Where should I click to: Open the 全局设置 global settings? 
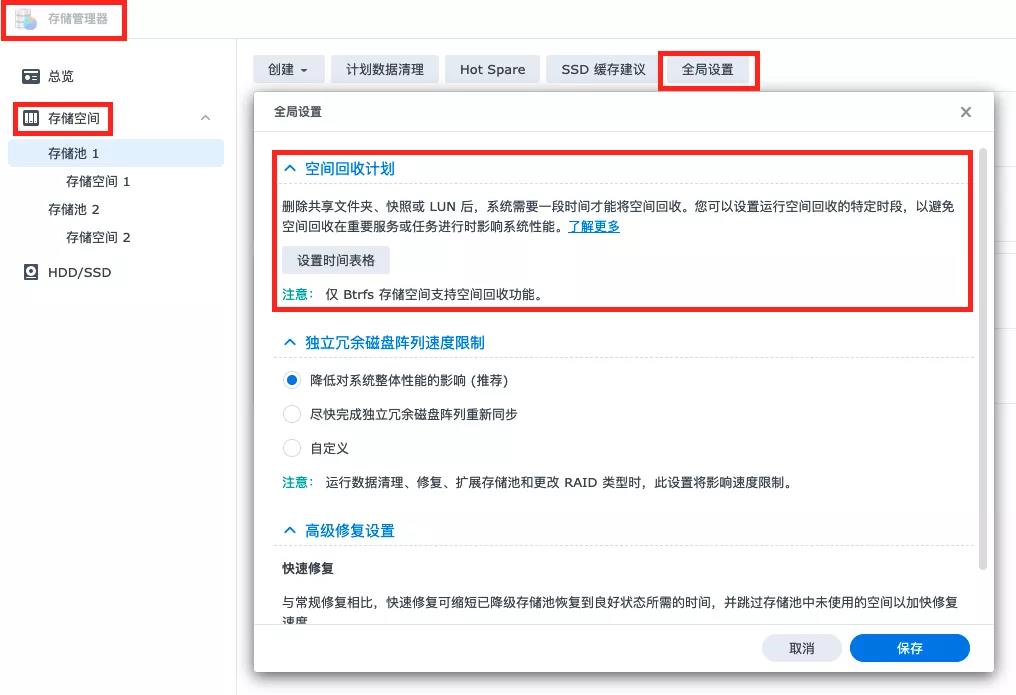tap(708, 69)
